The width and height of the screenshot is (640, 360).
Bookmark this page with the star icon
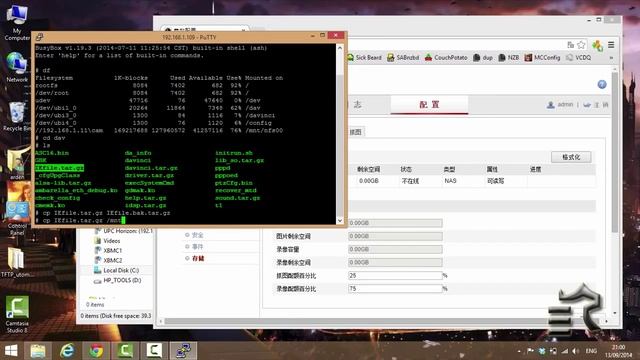pyautogui.click(x=581, y=45)
